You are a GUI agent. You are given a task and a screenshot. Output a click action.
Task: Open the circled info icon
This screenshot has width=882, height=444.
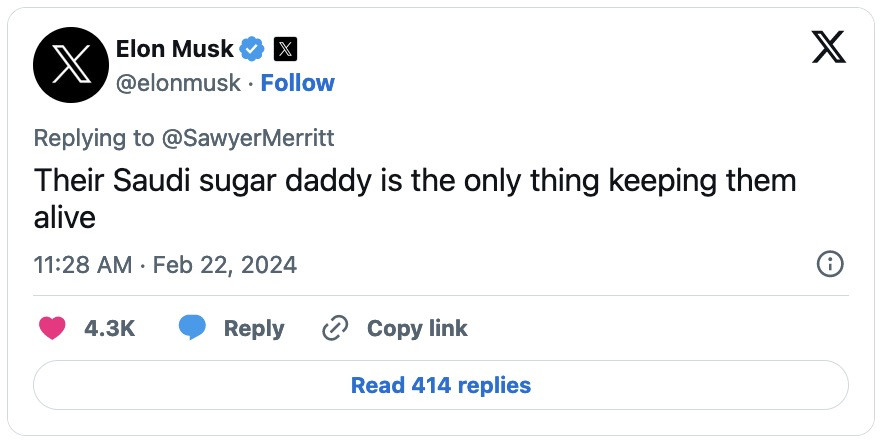coord(830,264)
